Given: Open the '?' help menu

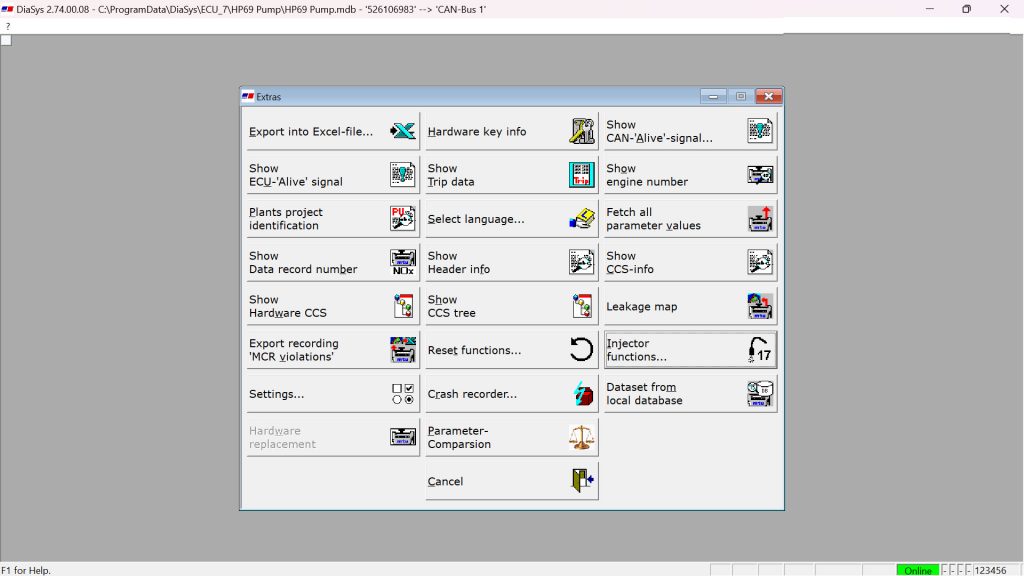Looking at the screenshot, I should click(x=8, y=26).
